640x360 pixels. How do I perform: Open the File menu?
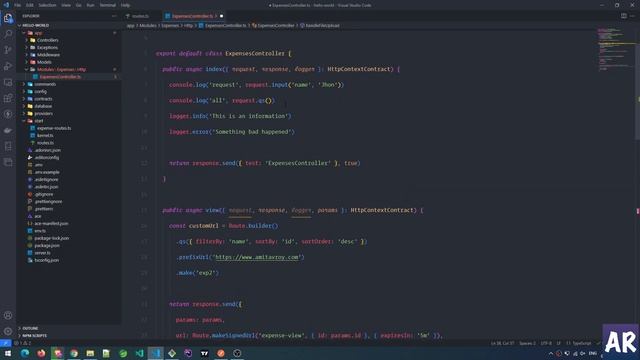18,5
